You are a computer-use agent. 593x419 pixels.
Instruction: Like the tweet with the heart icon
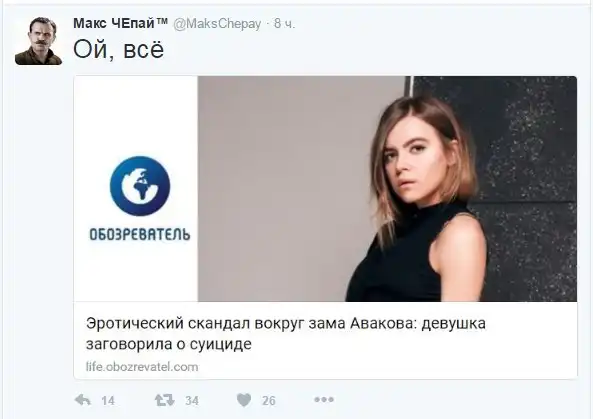click(244, 400)
